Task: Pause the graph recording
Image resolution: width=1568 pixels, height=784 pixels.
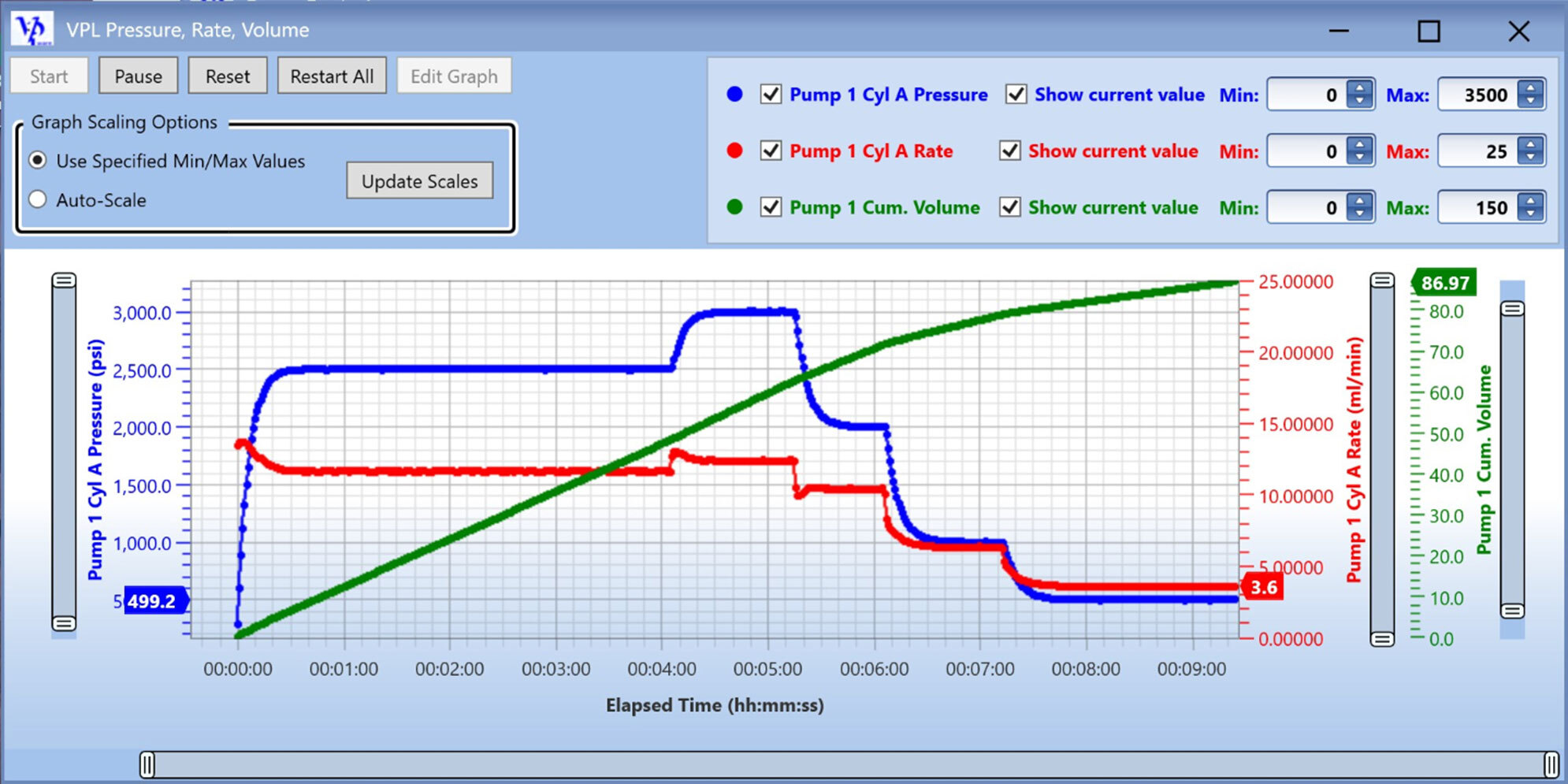Action: tap(138, 76)
